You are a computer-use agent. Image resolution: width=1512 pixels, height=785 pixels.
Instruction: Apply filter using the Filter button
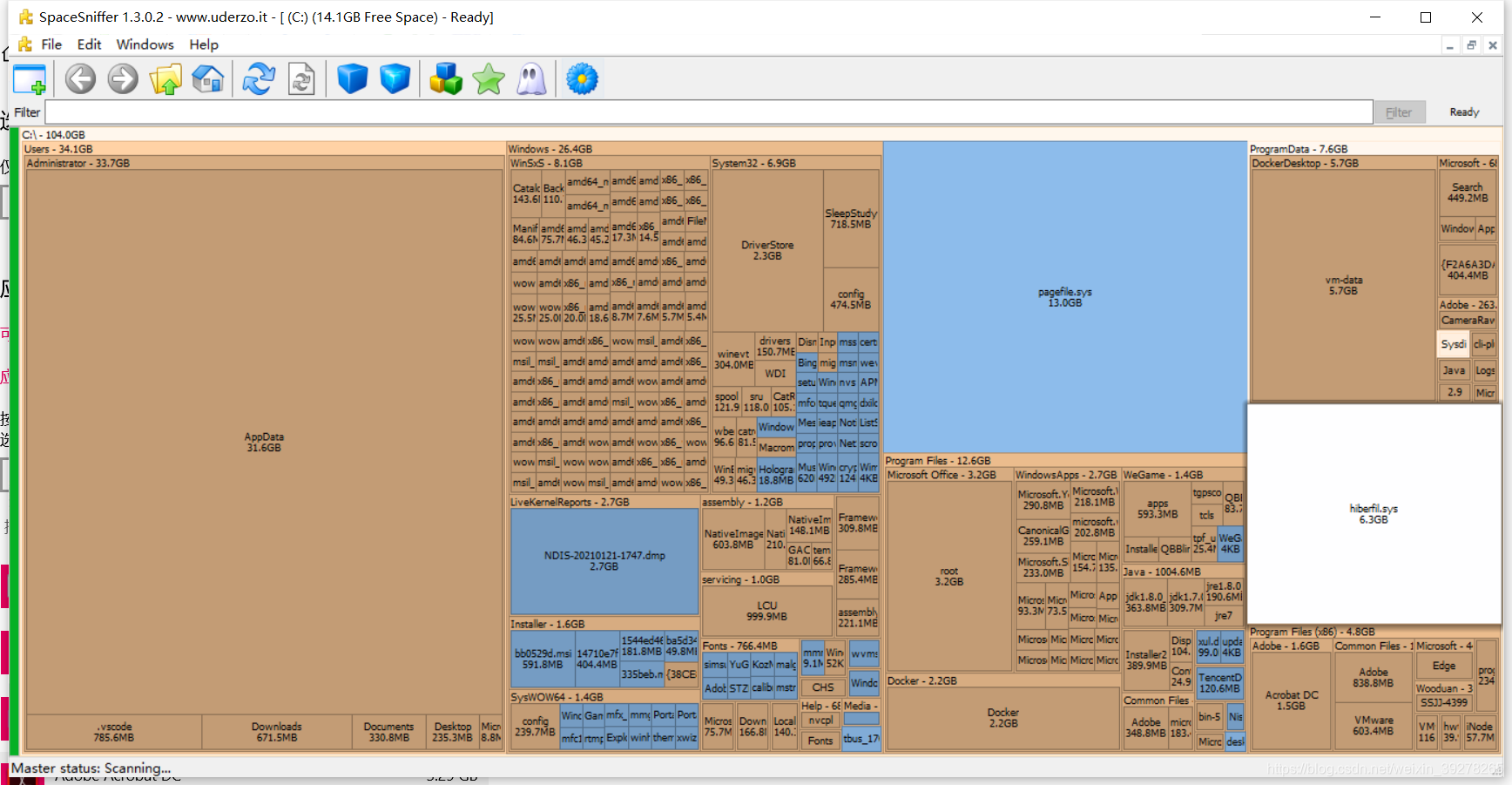point(1399,112)
